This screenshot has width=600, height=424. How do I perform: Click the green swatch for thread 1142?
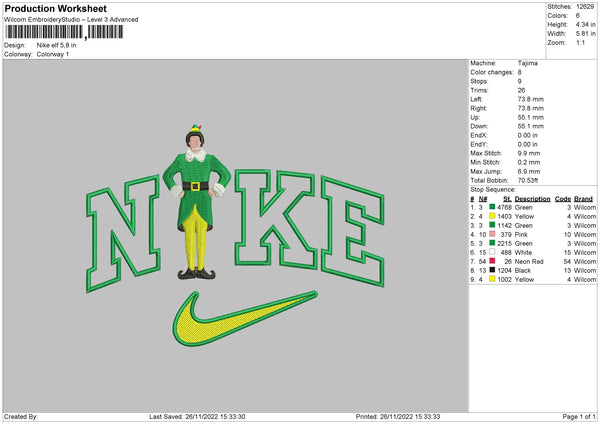click(492, 225)
